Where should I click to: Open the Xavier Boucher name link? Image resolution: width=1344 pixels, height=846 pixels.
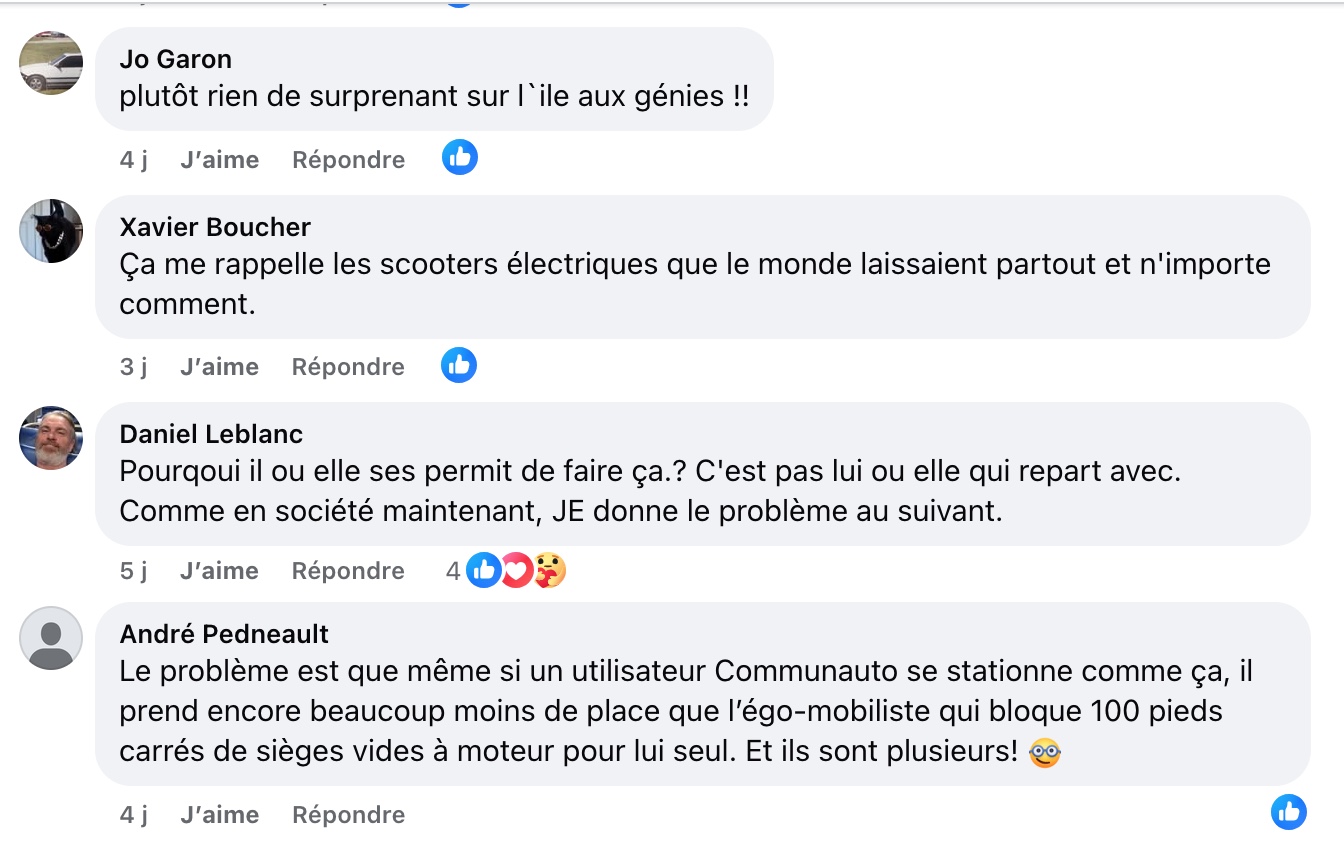215,227
